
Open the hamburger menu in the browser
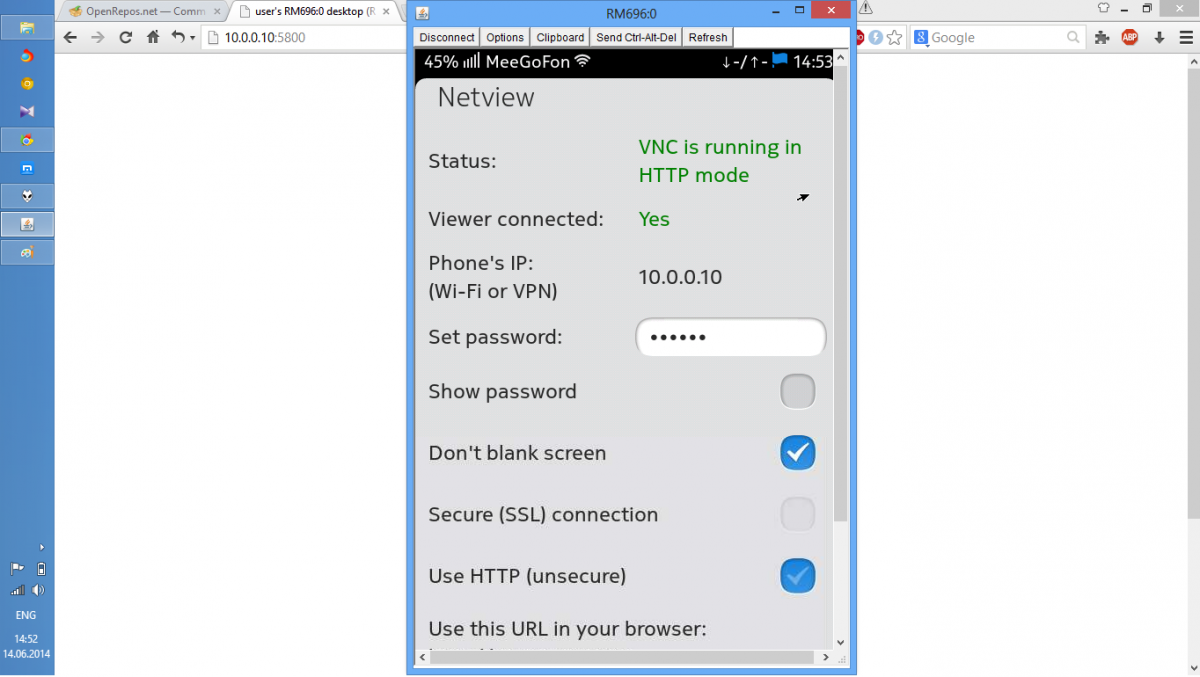pos(1185,38)
